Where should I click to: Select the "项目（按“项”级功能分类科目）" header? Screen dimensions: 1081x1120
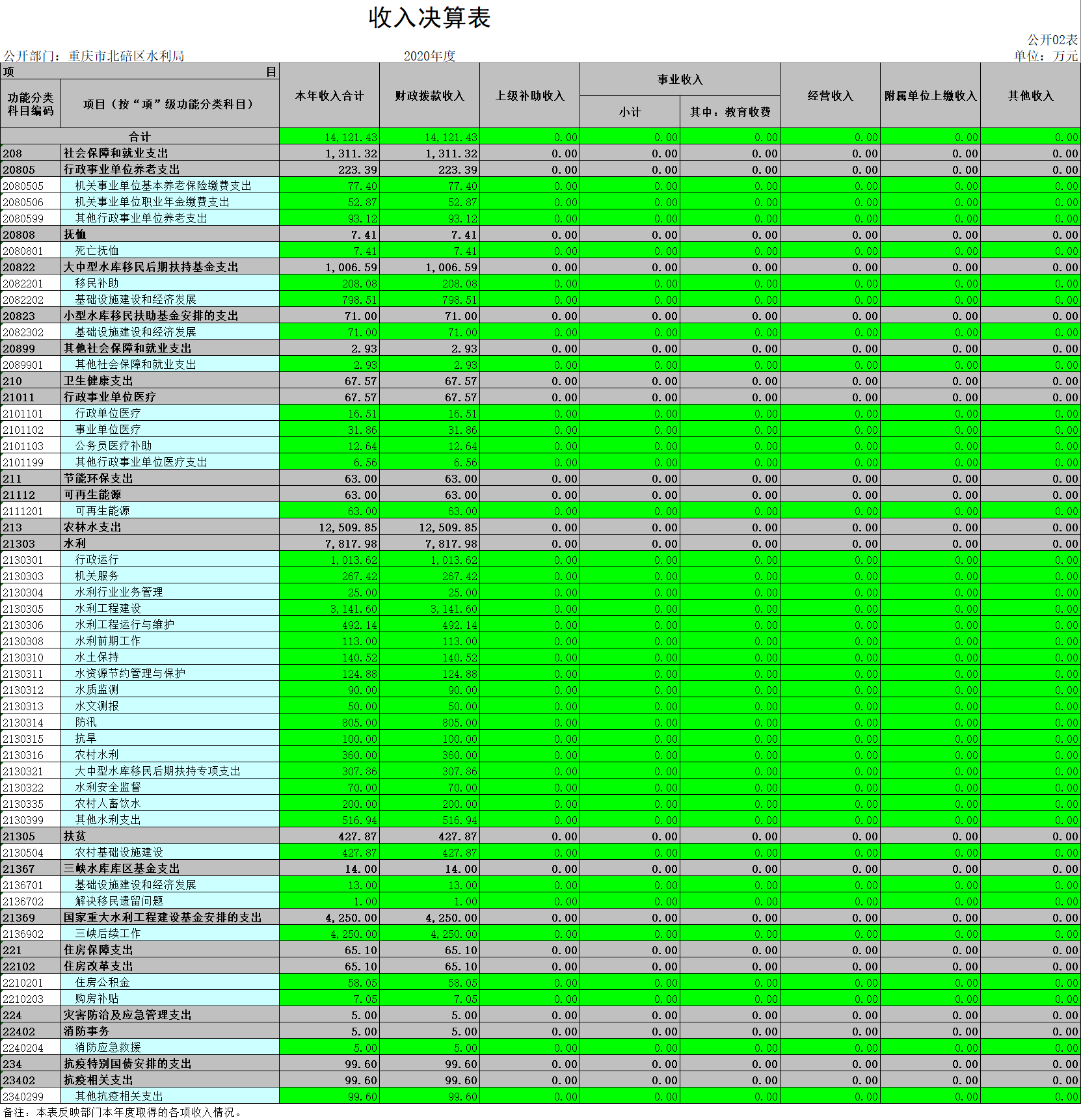pyautogui.click(x=170, y=104)
